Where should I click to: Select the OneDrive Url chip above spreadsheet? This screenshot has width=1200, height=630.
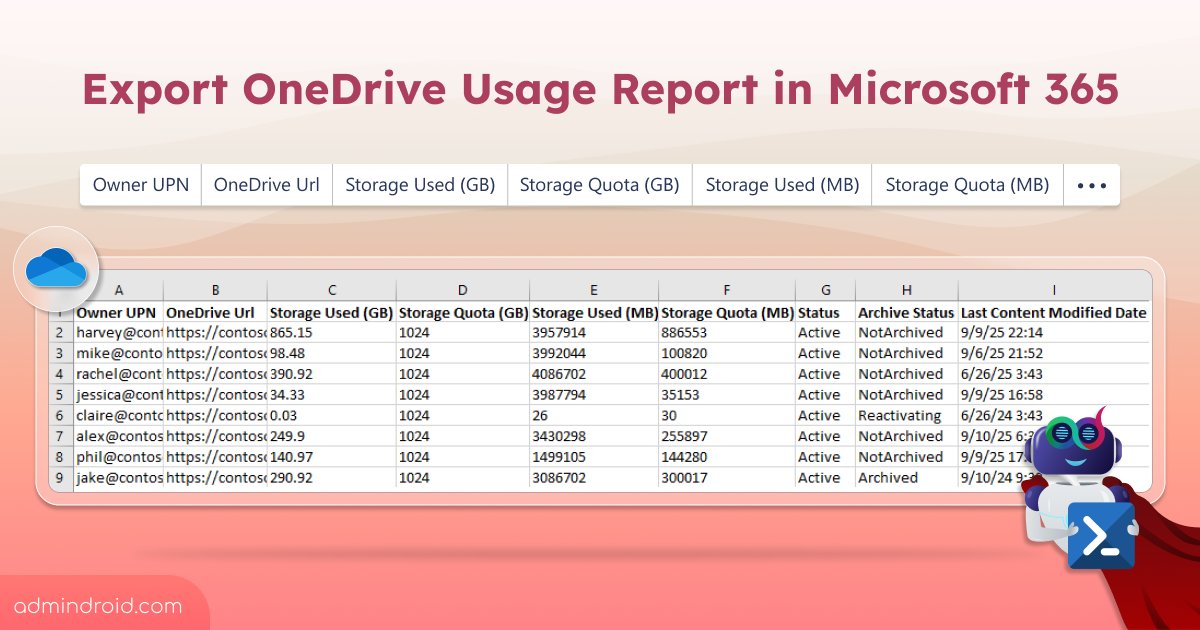267,185
